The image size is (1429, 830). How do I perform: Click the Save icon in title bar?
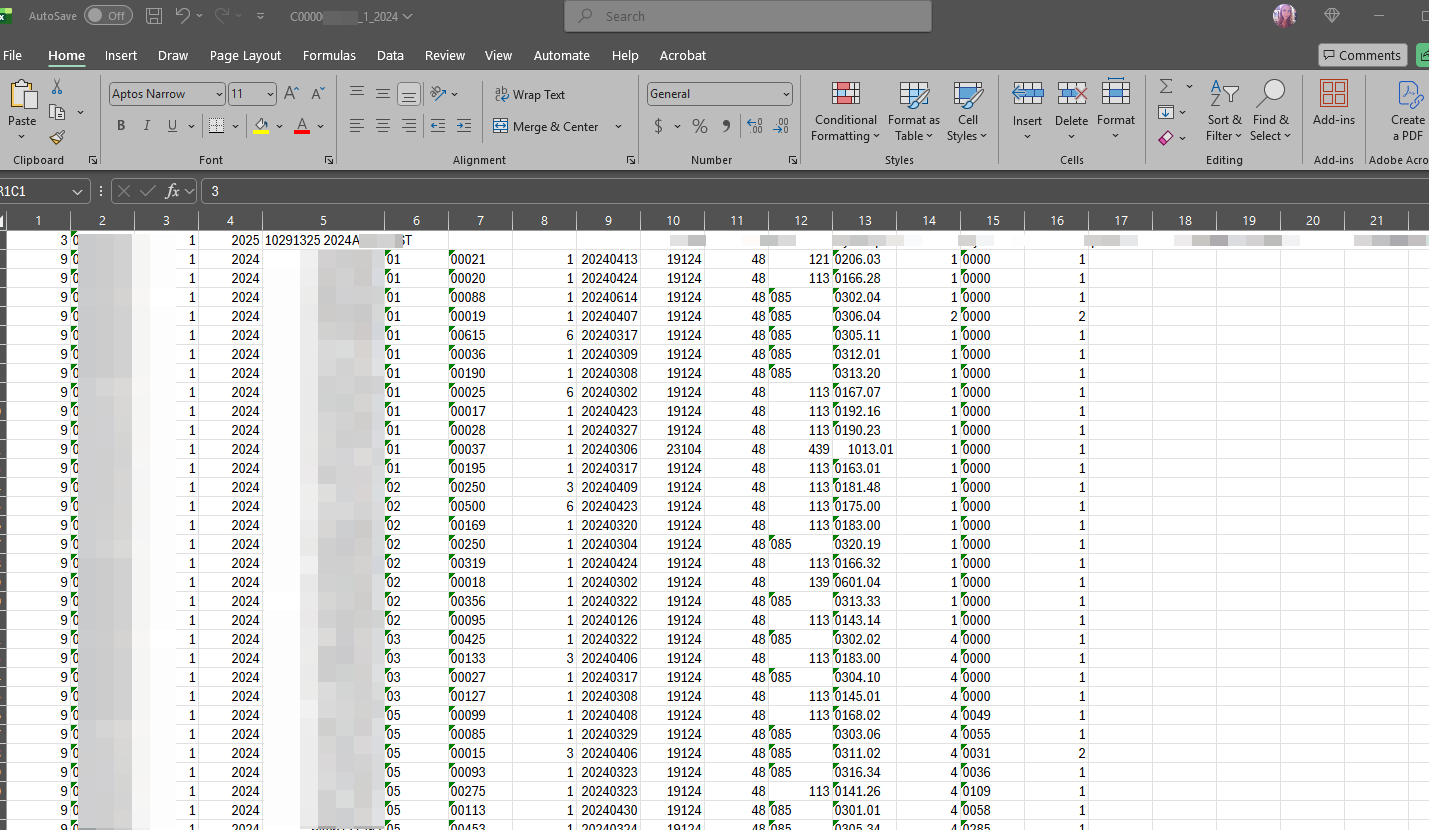tap(154, 16)
